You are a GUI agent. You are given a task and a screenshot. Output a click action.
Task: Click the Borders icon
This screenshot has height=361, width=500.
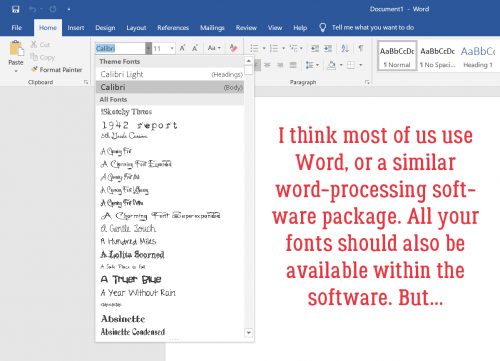click(x=351, y=65)
